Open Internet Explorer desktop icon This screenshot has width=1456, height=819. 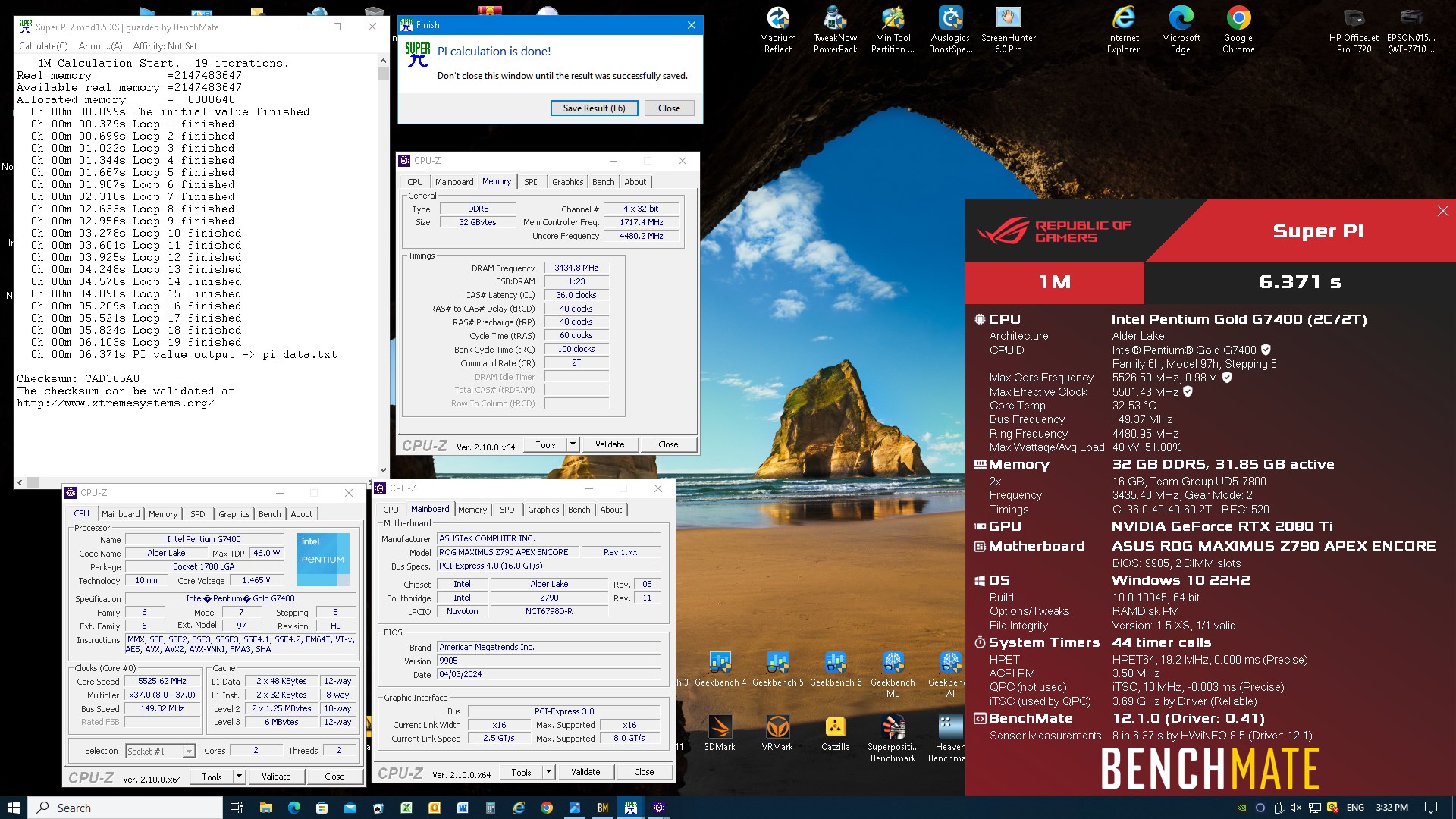click(x=1123, y=30)
